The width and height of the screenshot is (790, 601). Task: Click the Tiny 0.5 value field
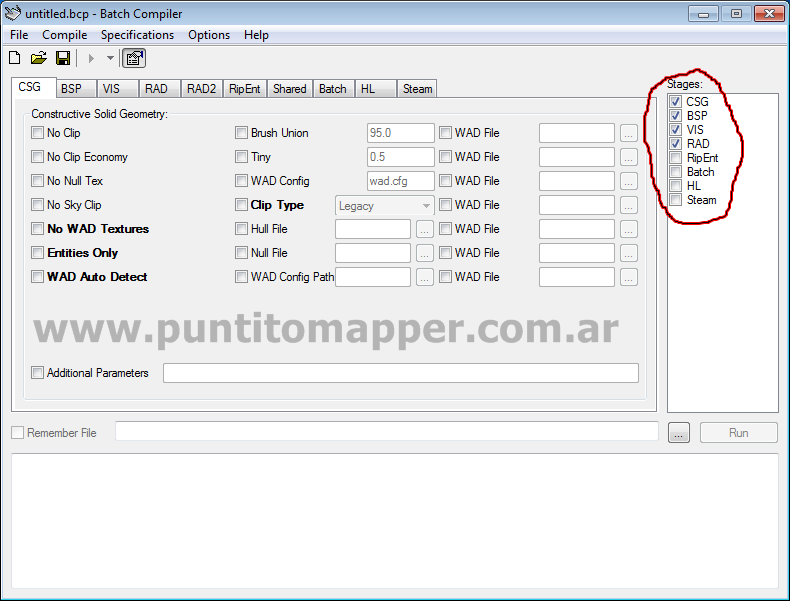click(401, 157)
